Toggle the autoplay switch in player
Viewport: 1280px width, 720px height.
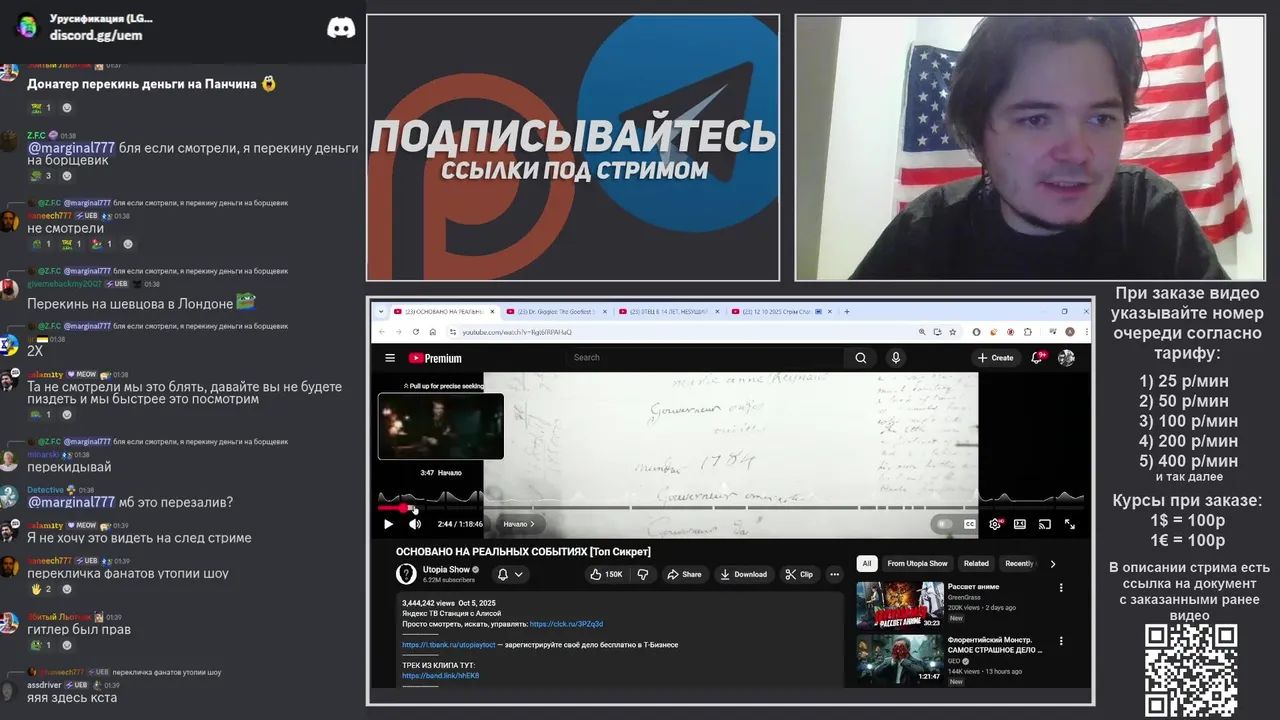coord(943,524)
